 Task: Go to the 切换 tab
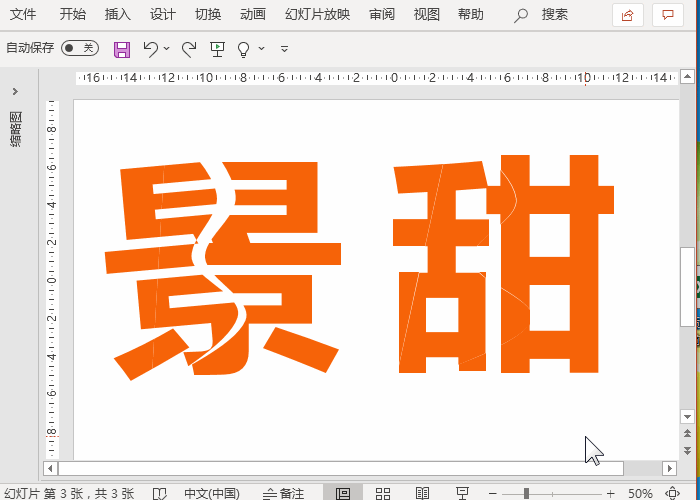208,14
